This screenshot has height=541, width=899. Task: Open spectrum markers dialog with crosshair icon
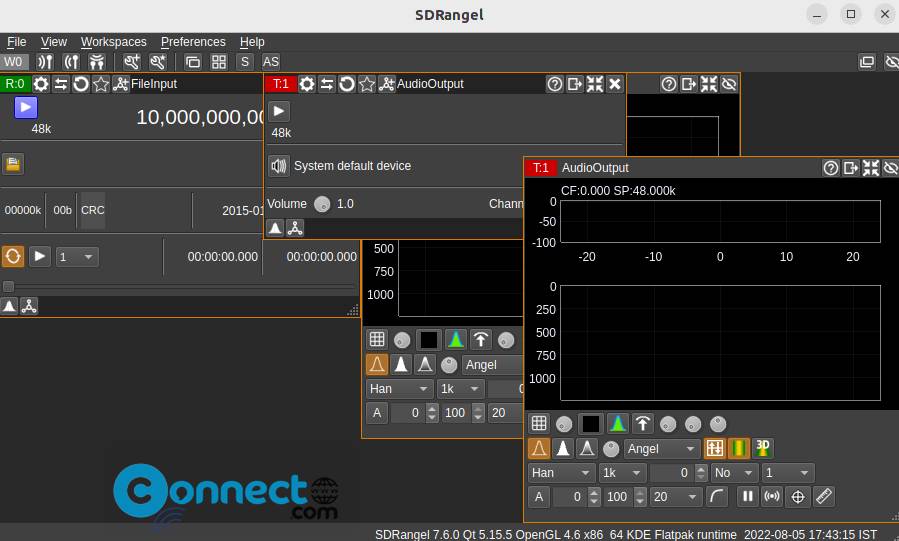tap(798, 496)
